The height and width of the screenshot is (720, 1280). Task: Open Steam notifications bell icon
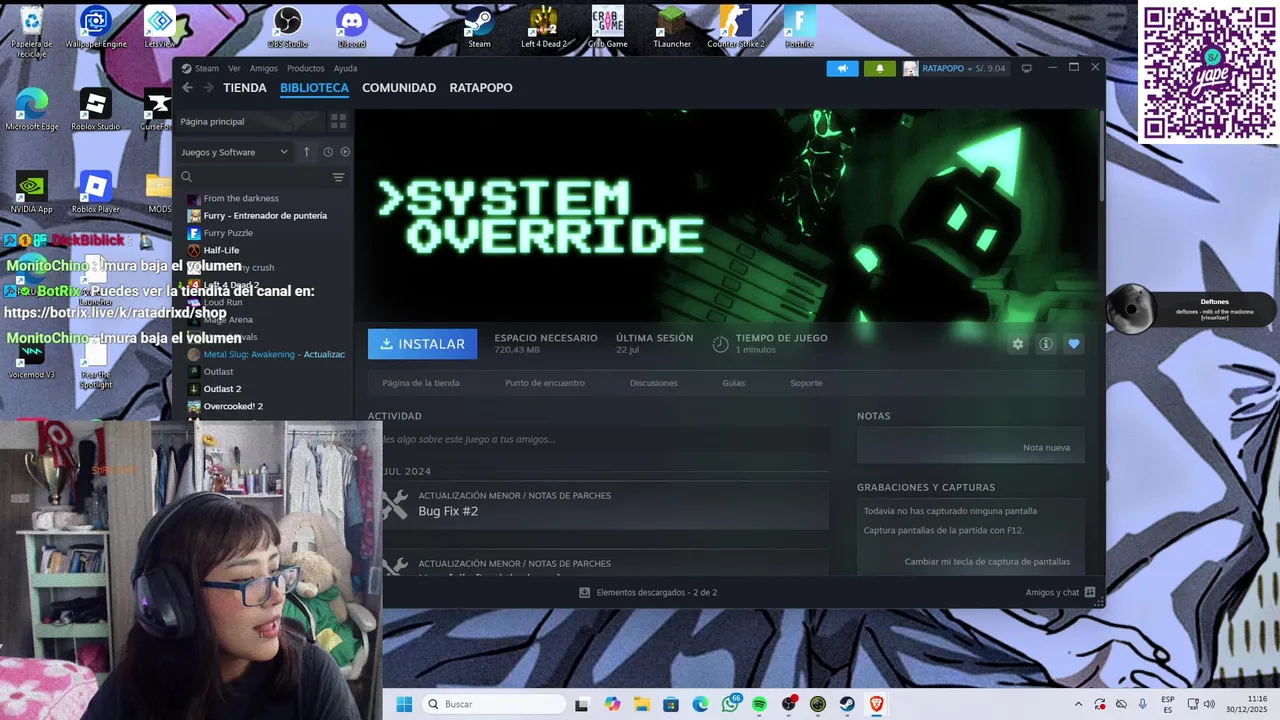[x=880, y=68]
